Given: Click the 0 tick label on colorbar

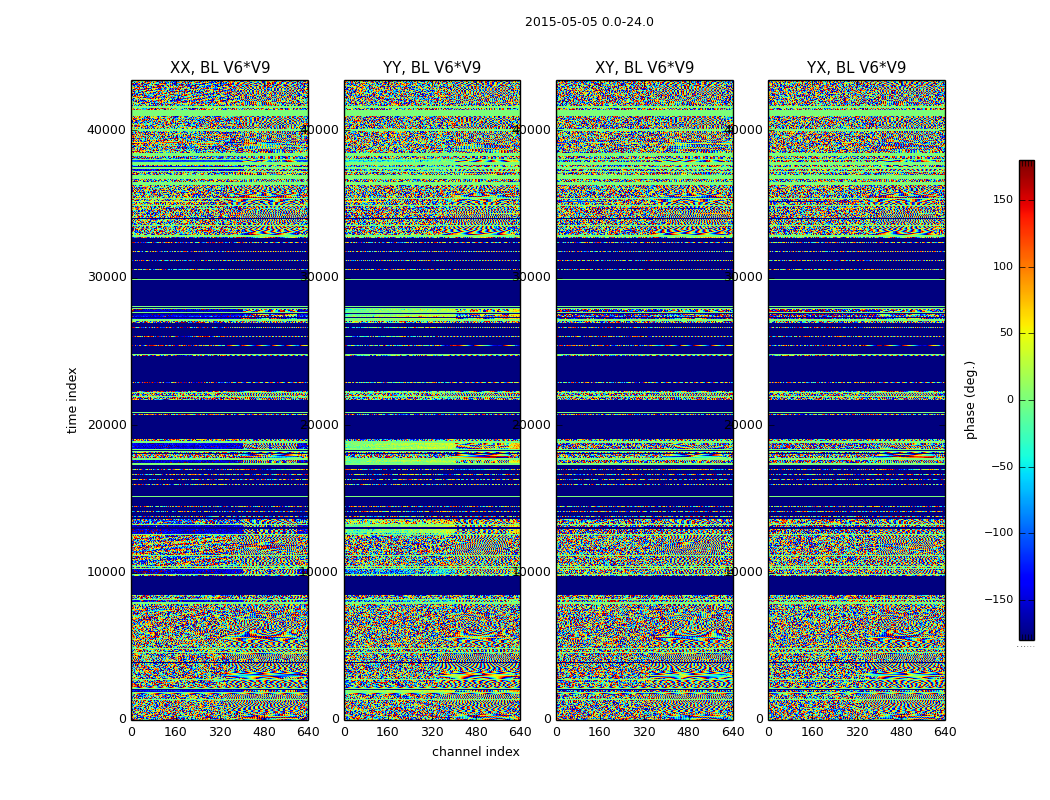Looking at the screenshot, I should pos(1009,400).
